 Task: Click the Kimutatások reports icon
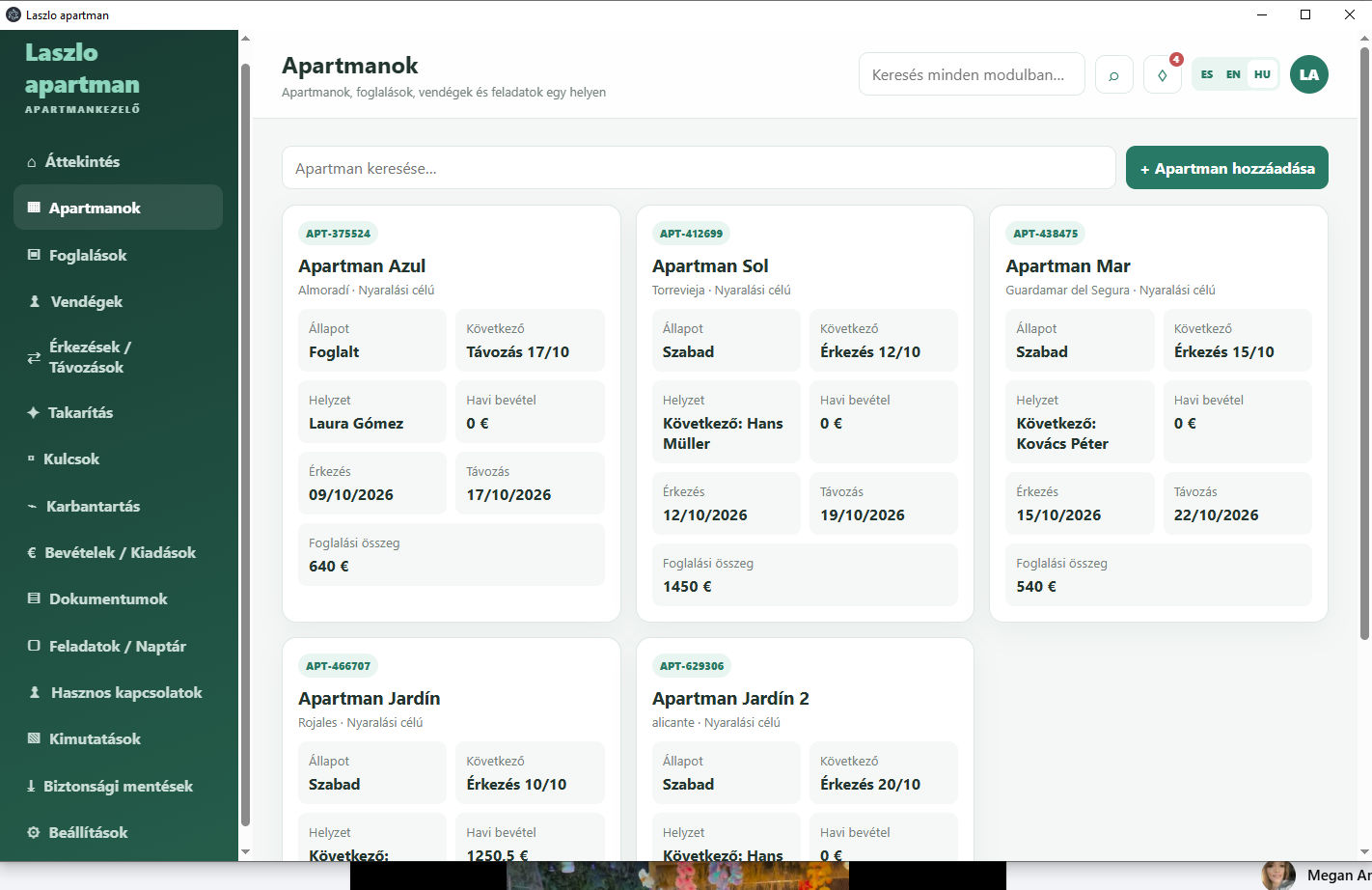(34, 738)
